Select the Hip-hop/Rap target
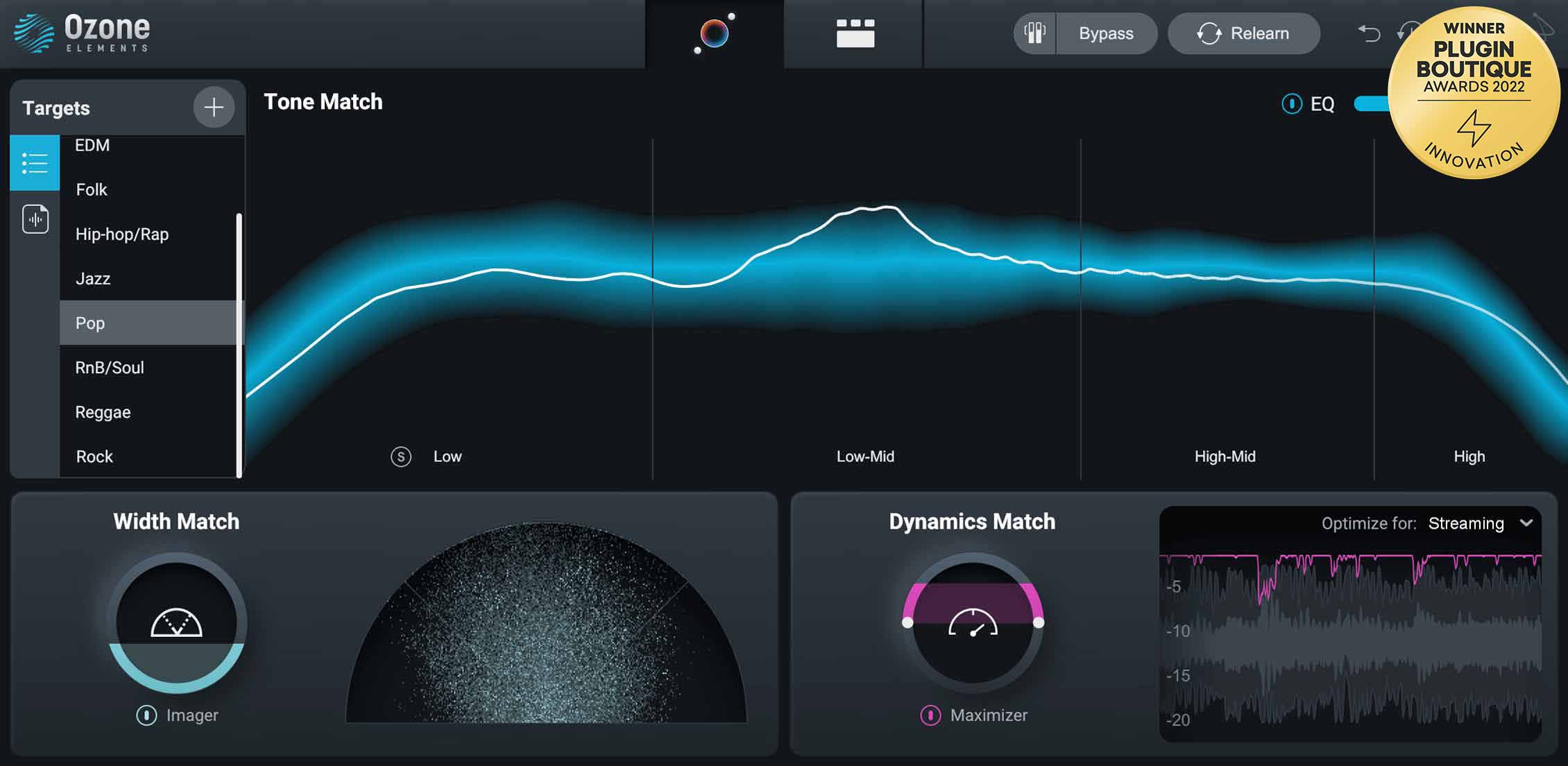This screenshot has height=766, width=1568. tap(122, 235)
